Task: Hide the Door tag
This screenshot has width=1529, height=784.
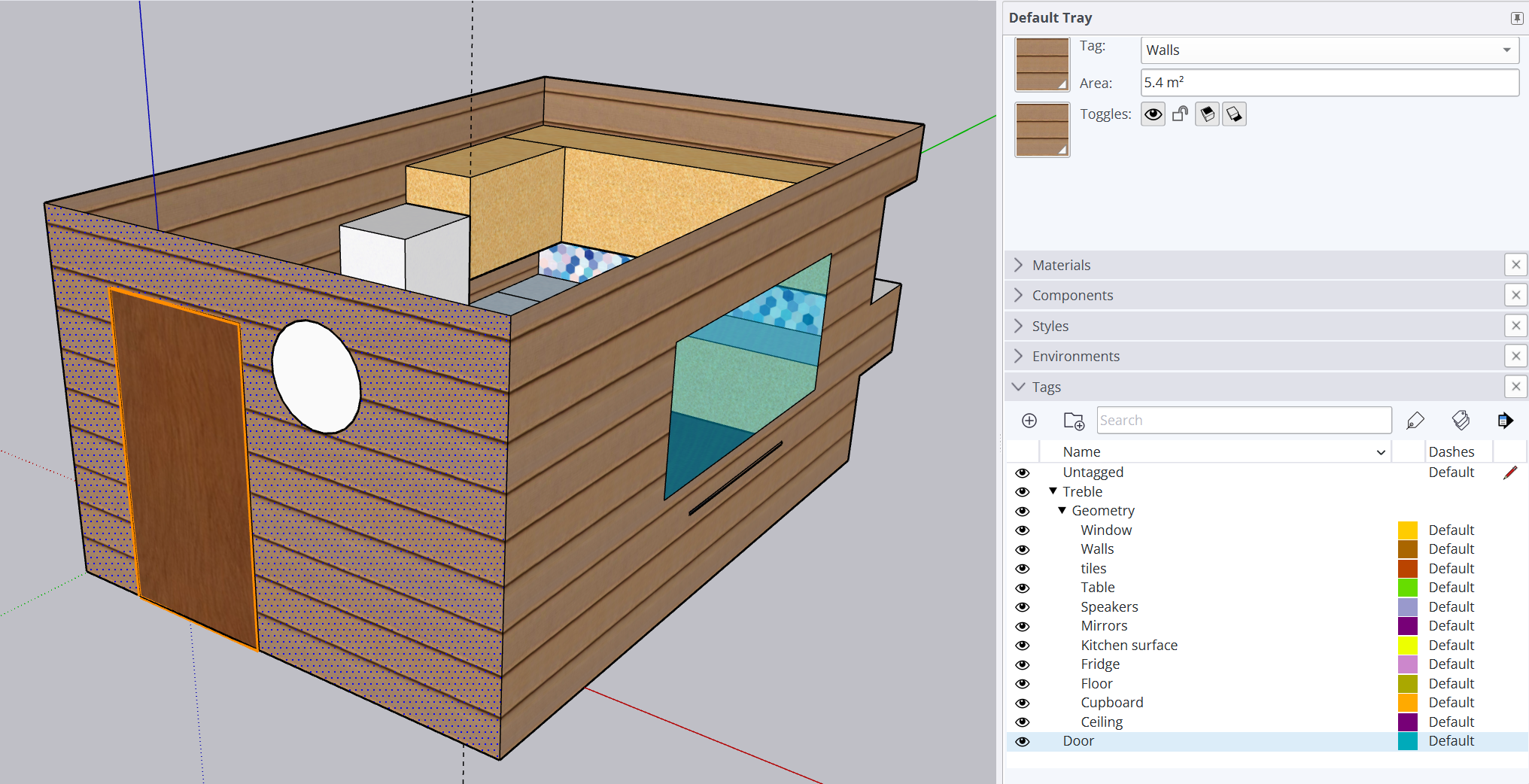Action: pyautogui.click(x=1022, y=741)
